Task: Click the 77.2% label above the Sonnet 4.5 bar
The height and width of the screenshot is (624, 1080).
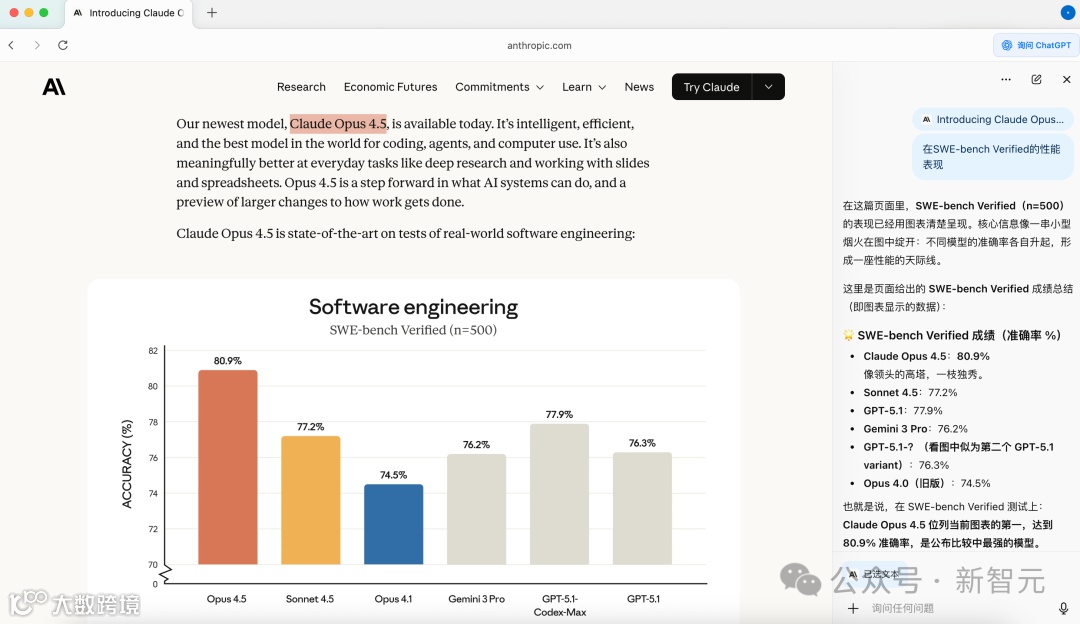Action: 311,427
